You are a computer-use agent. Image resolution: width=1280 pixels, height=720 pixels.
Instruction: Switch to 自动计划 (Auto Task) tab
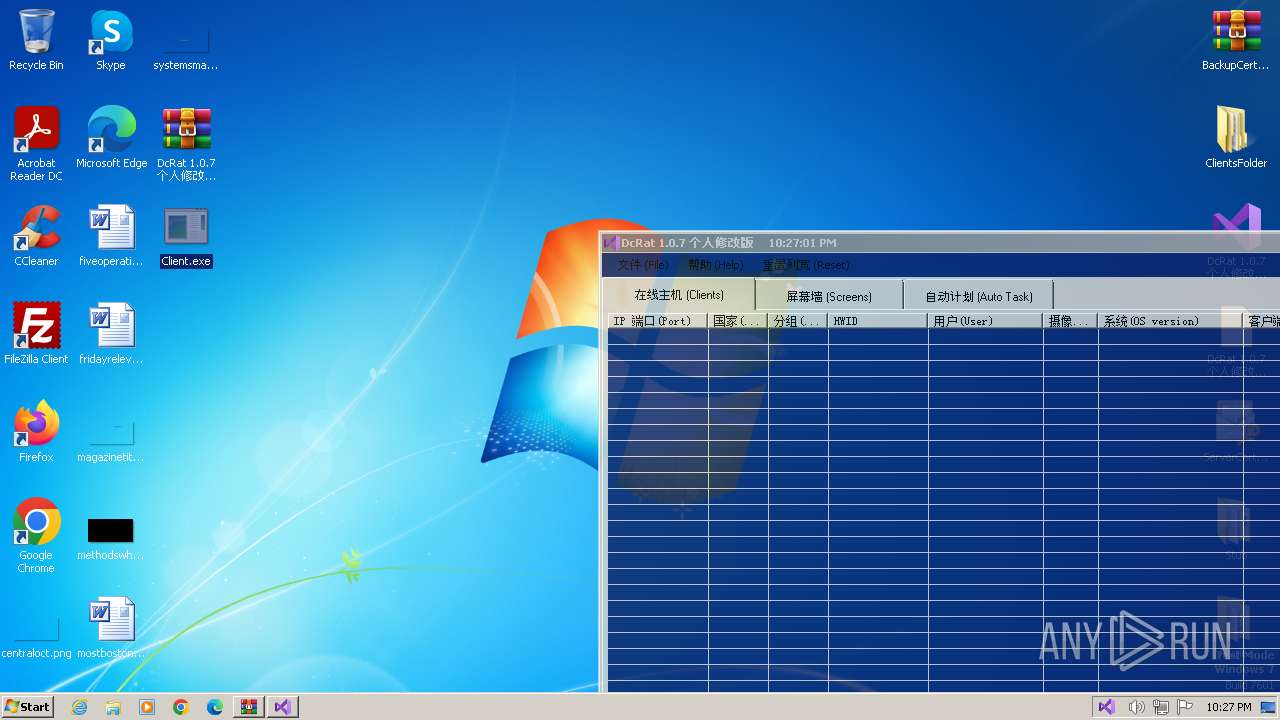[979, 296]
